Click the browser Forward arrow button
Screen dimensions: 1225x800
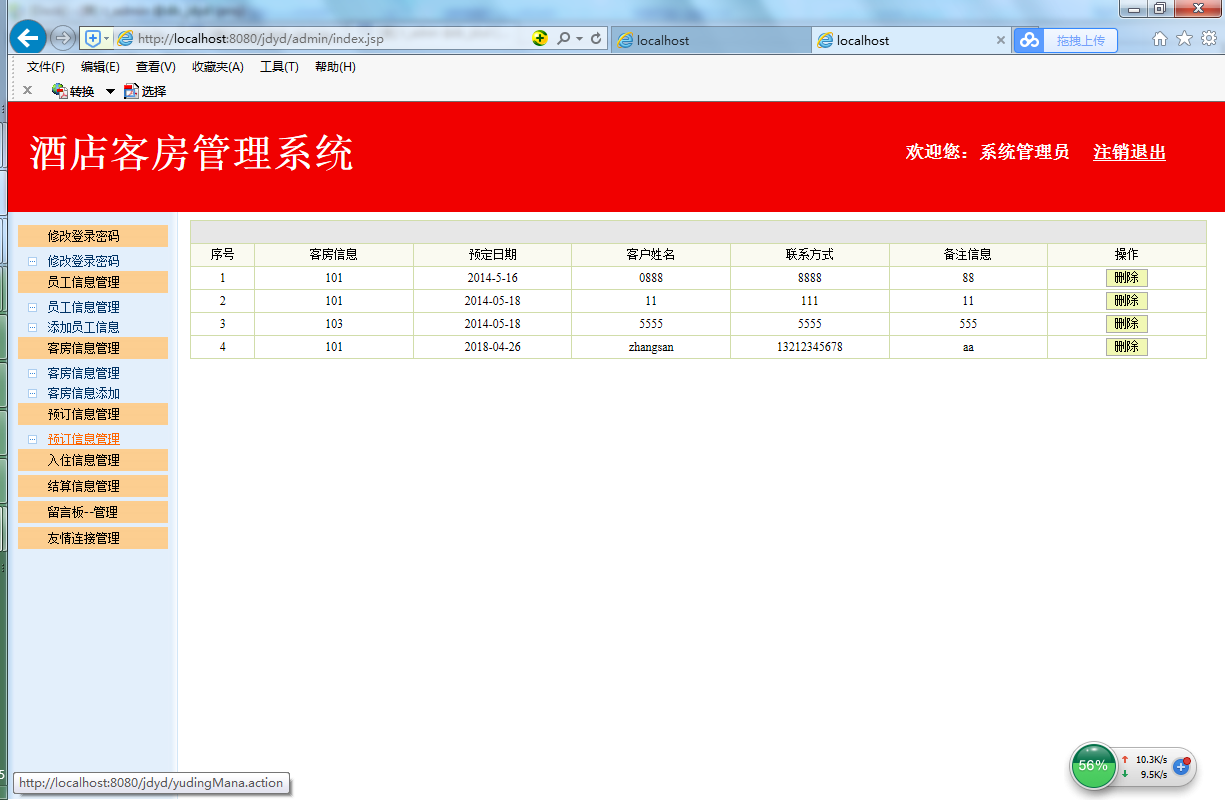63,39
